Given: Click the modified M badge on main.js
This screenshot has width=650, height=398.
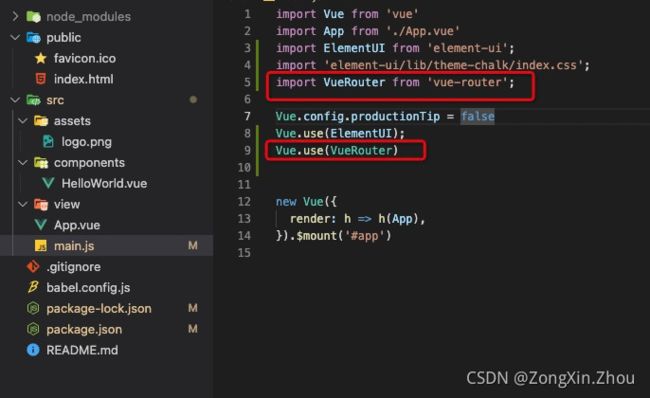Looking at the screenshot, I should point(193,246).
